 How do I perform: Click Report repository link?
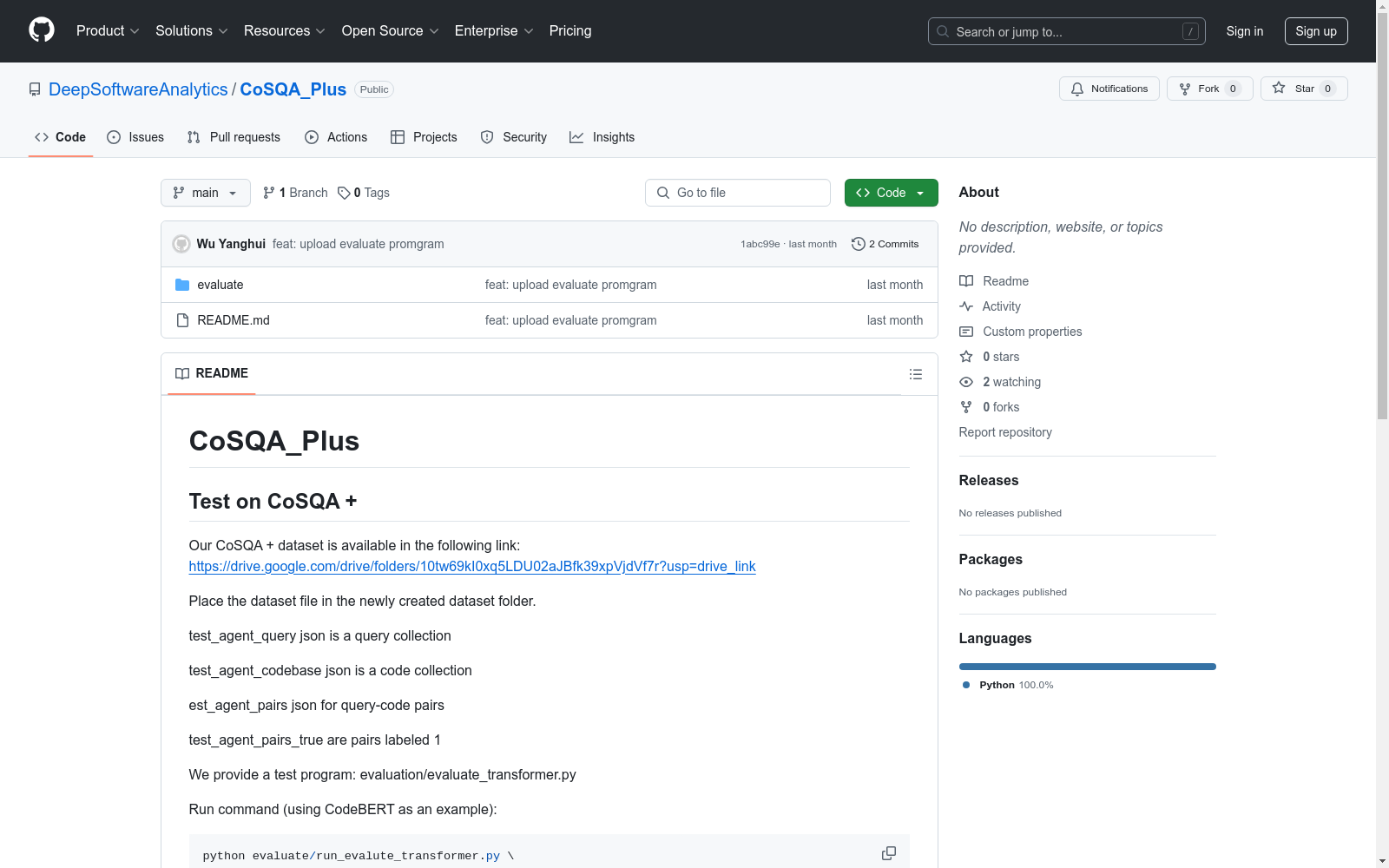tap(1005, 432)
